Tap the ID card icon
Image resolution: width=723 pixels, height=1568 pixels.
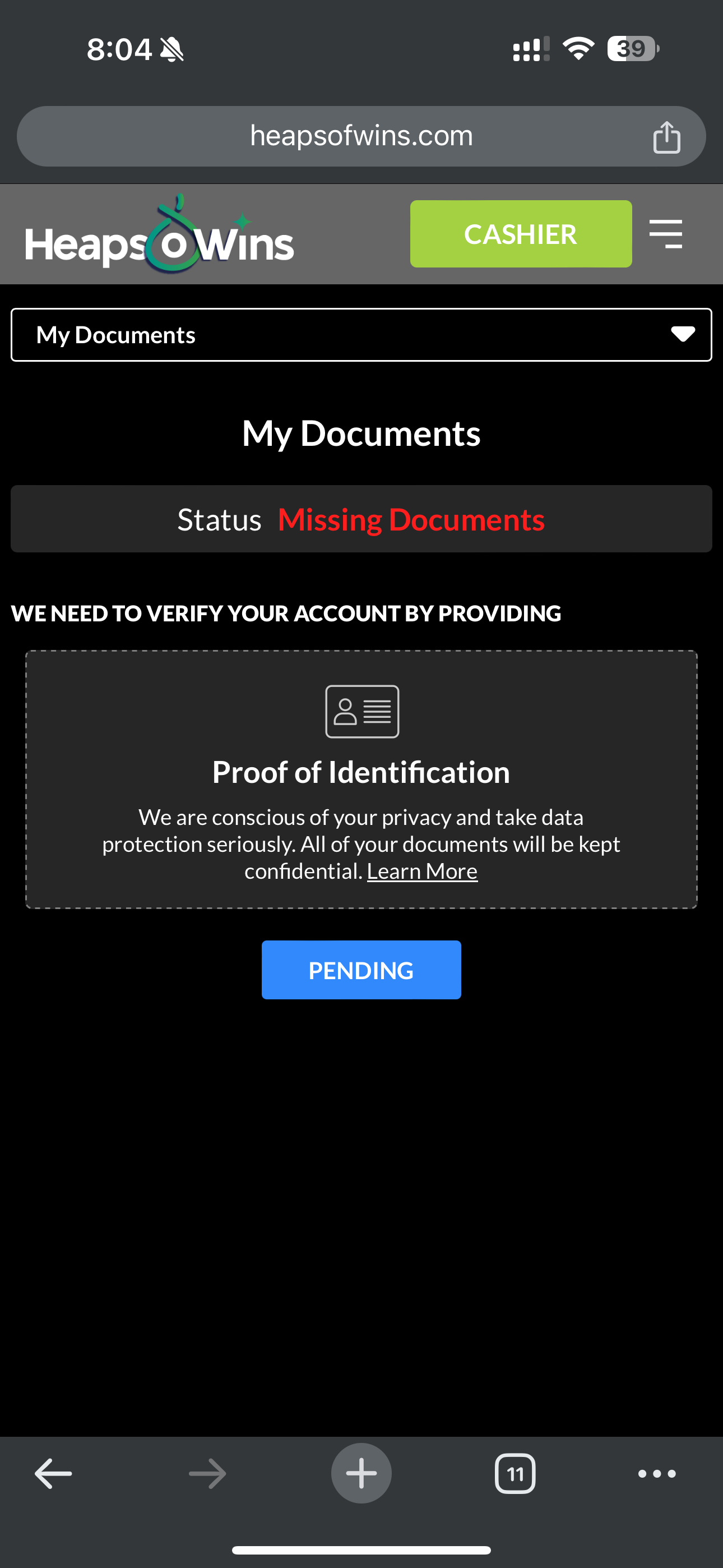tap(362, 711)
